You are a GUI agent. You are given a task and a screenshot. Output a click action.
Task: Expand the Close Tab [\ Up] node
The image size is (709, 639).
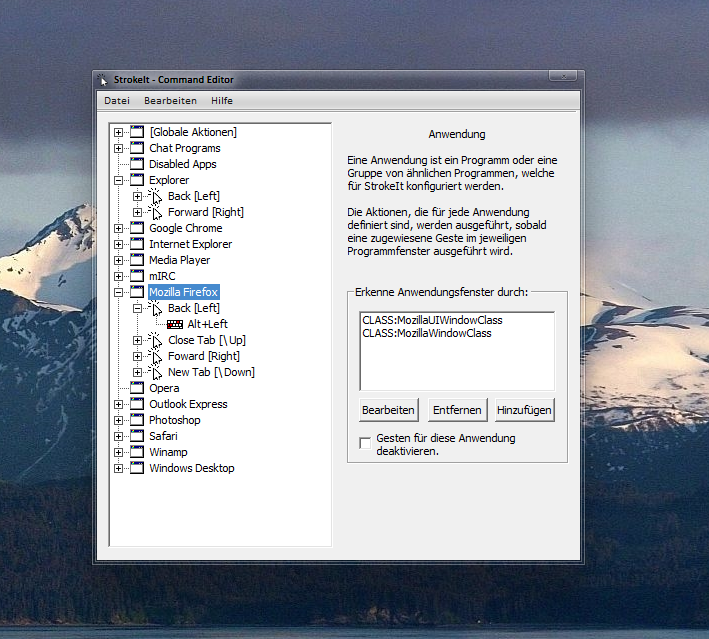[x=137, y=341]
